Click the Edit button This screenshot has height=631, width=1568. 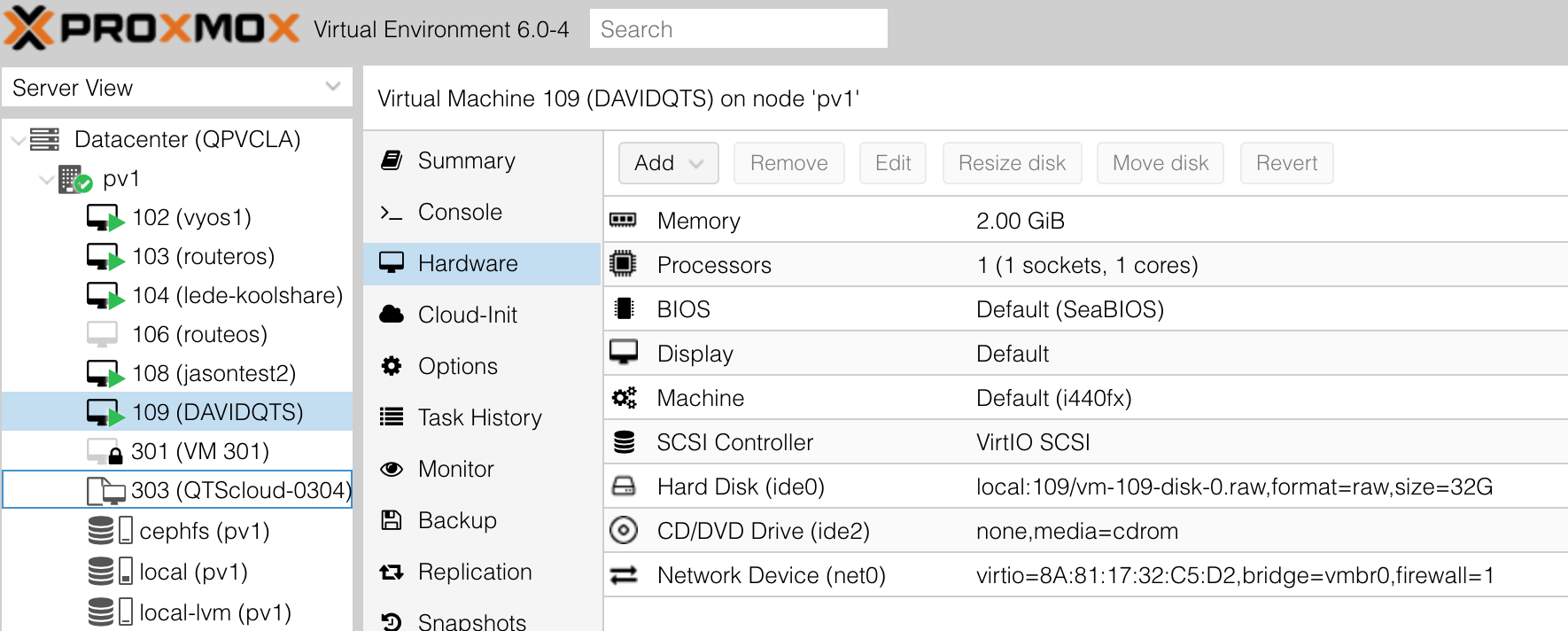tap(893, 163)
